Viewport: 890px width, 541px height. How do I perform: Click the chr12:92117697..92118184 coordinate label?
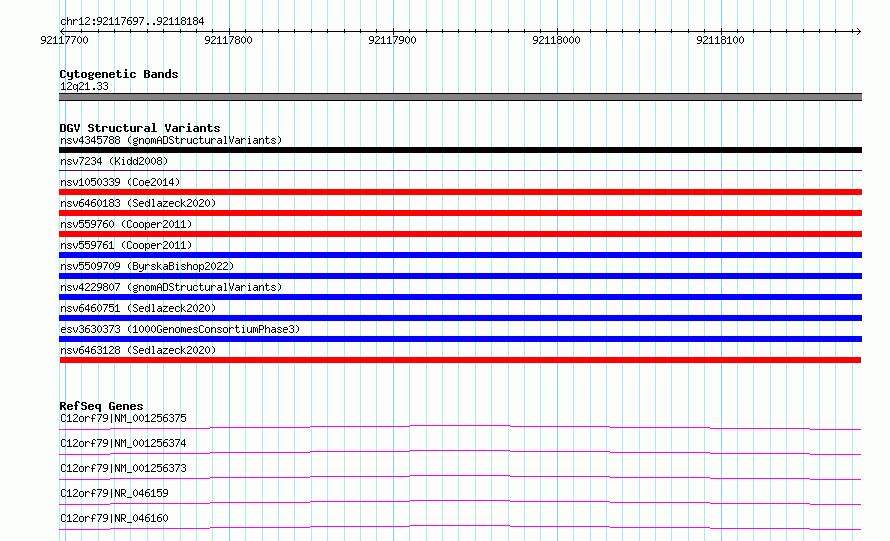tap(132, 22)
